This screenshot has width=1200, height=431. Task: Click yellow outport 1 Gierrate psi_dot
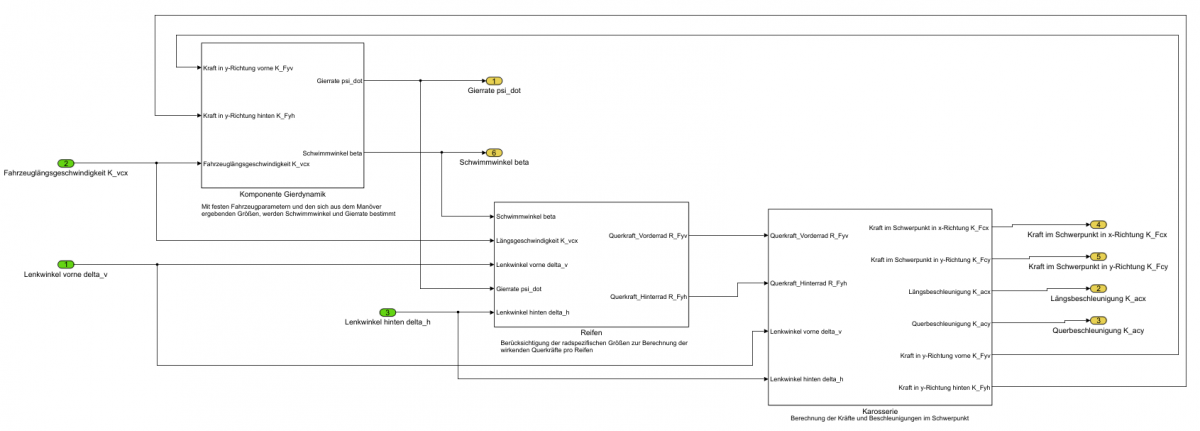(x=494, y=80)
